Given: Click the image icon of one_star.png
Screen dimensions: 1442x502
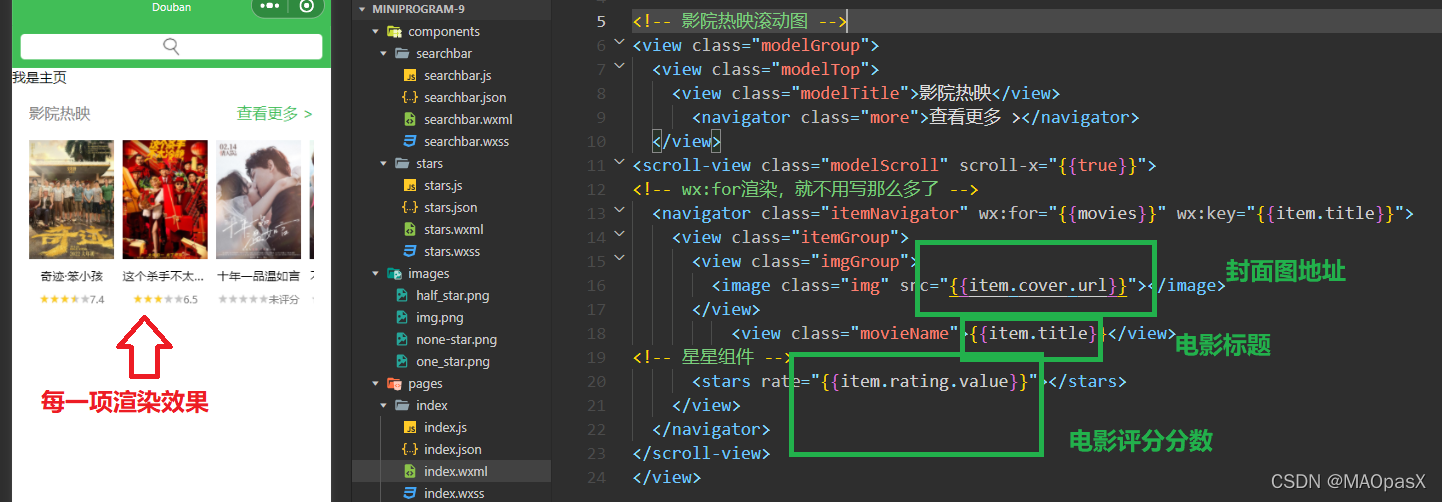Looking at the screenshot, I should point(402,361).
